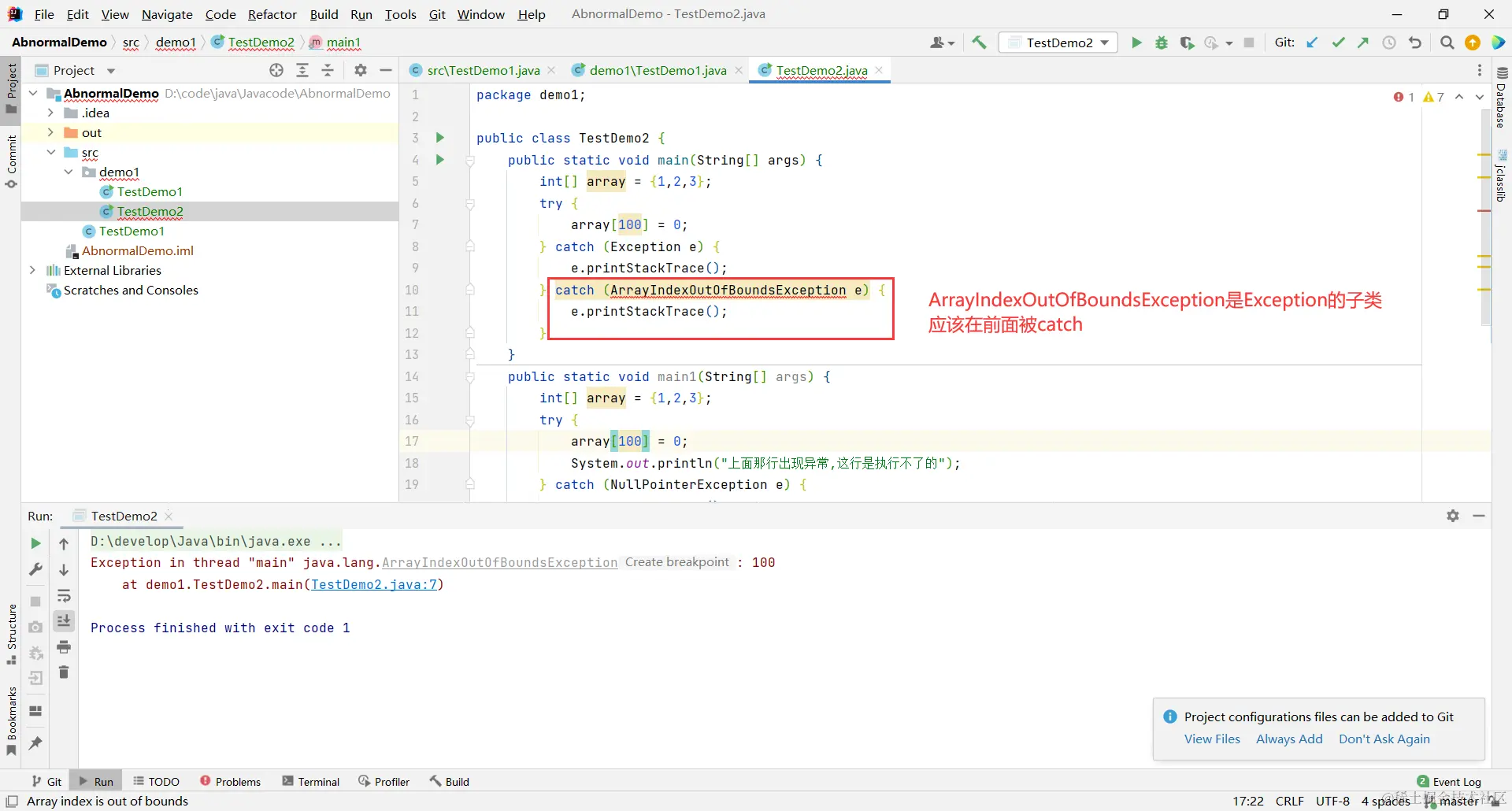1512x811 pixels.
Task: Expand the .idea folder
Action: coord(50,113)
